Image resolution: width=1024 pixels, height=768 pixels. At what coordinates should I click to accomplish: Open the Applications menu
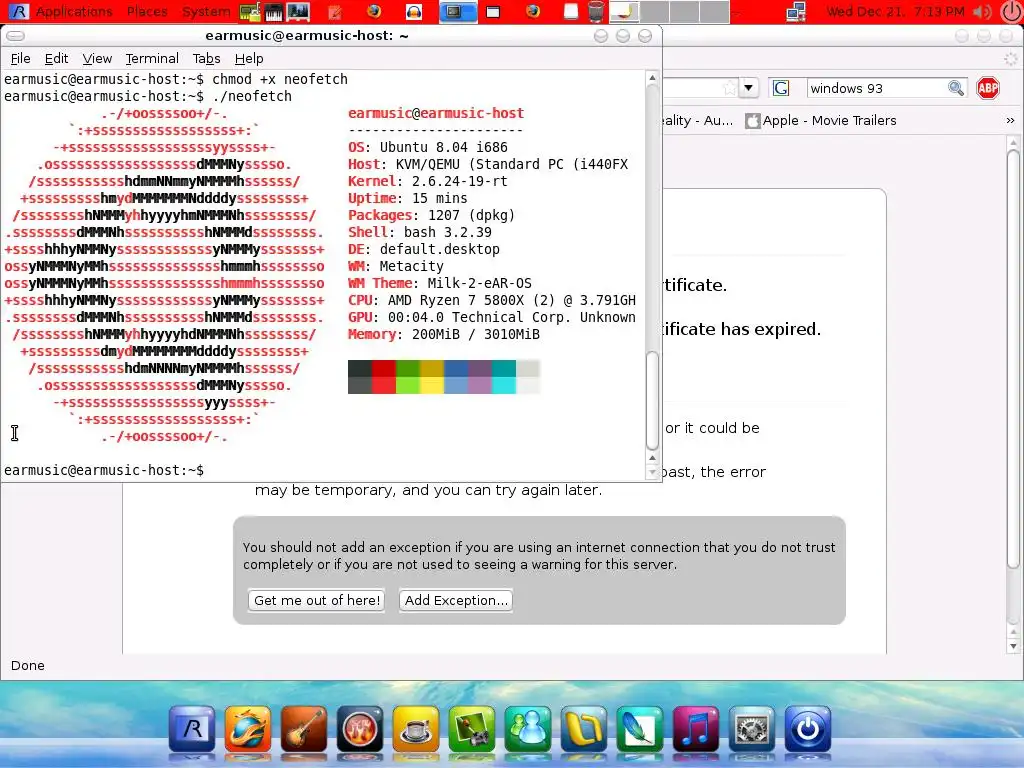point(74,11)
